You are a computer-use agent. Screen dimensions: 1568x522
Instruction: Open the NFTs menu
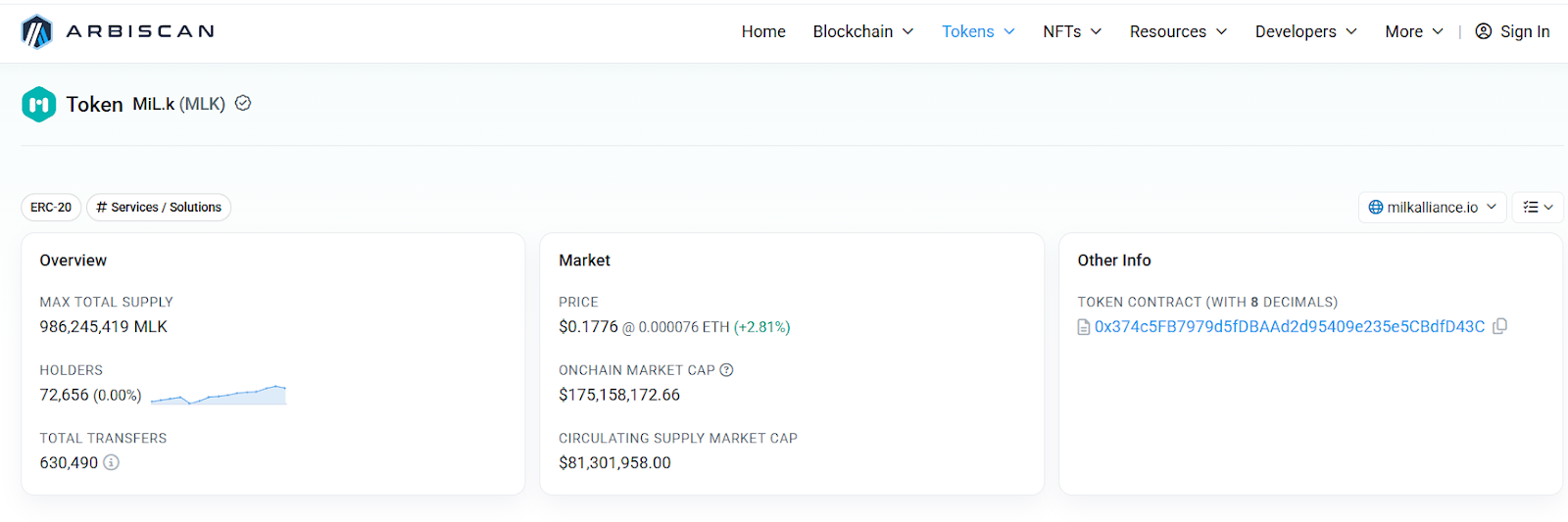point(1072,31)
